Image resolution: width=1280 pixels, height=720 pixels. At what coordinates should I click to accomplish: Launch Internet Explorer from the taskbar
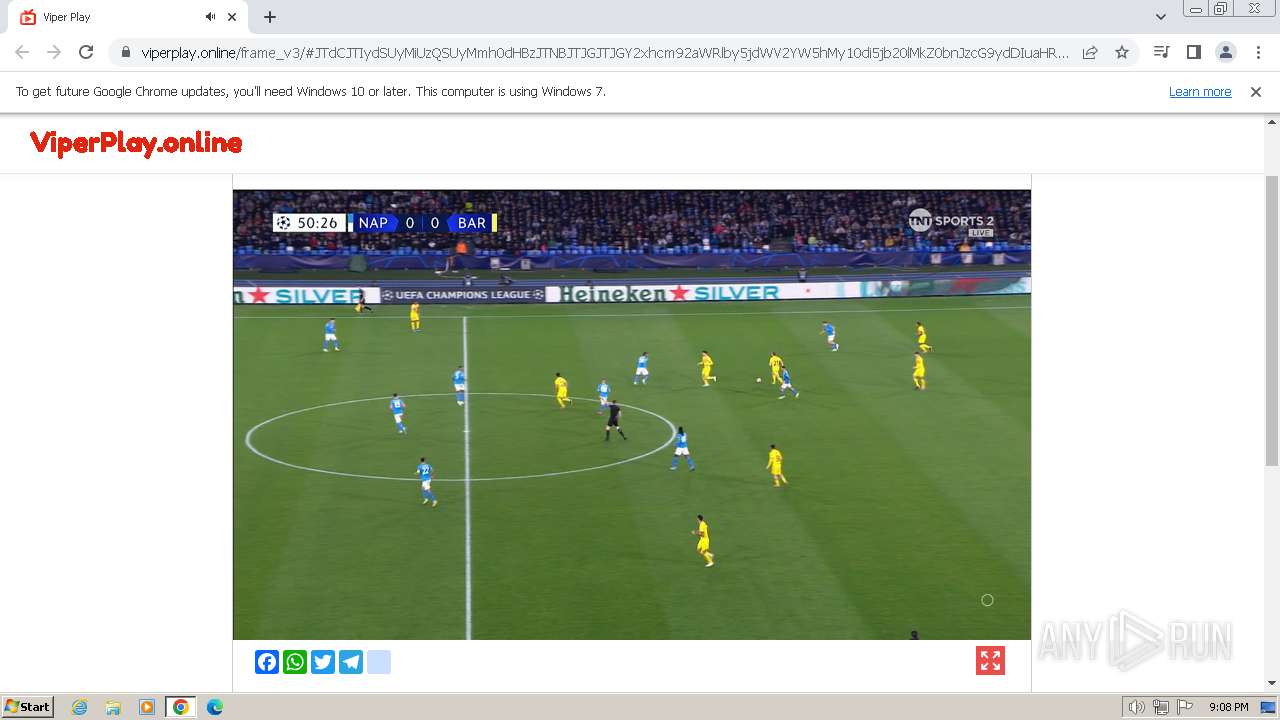coord(80,707)
